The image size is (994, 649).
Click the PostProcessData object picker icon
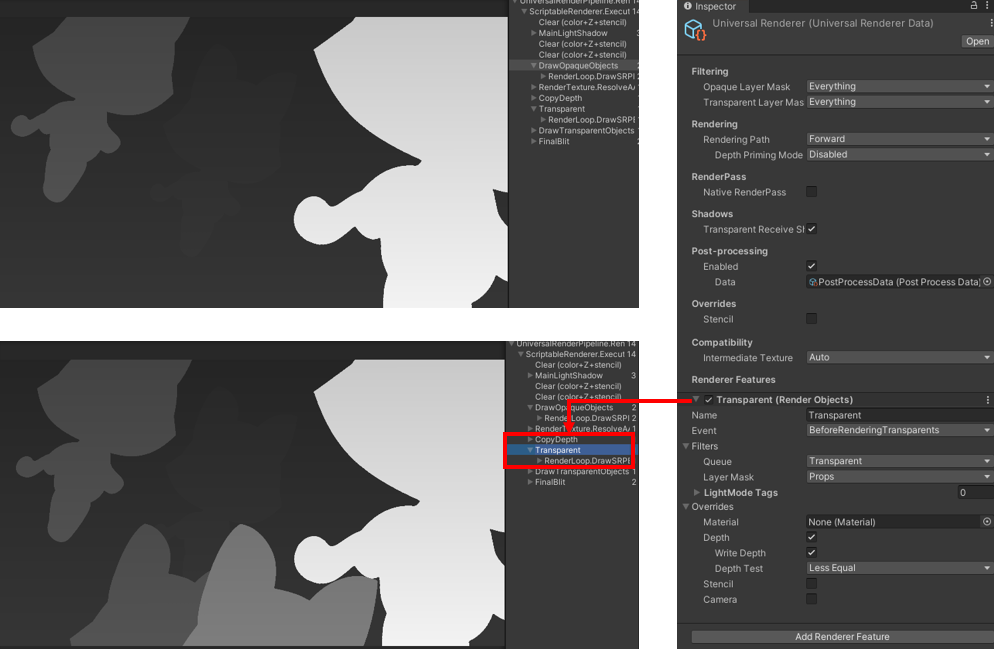(987, 282)
